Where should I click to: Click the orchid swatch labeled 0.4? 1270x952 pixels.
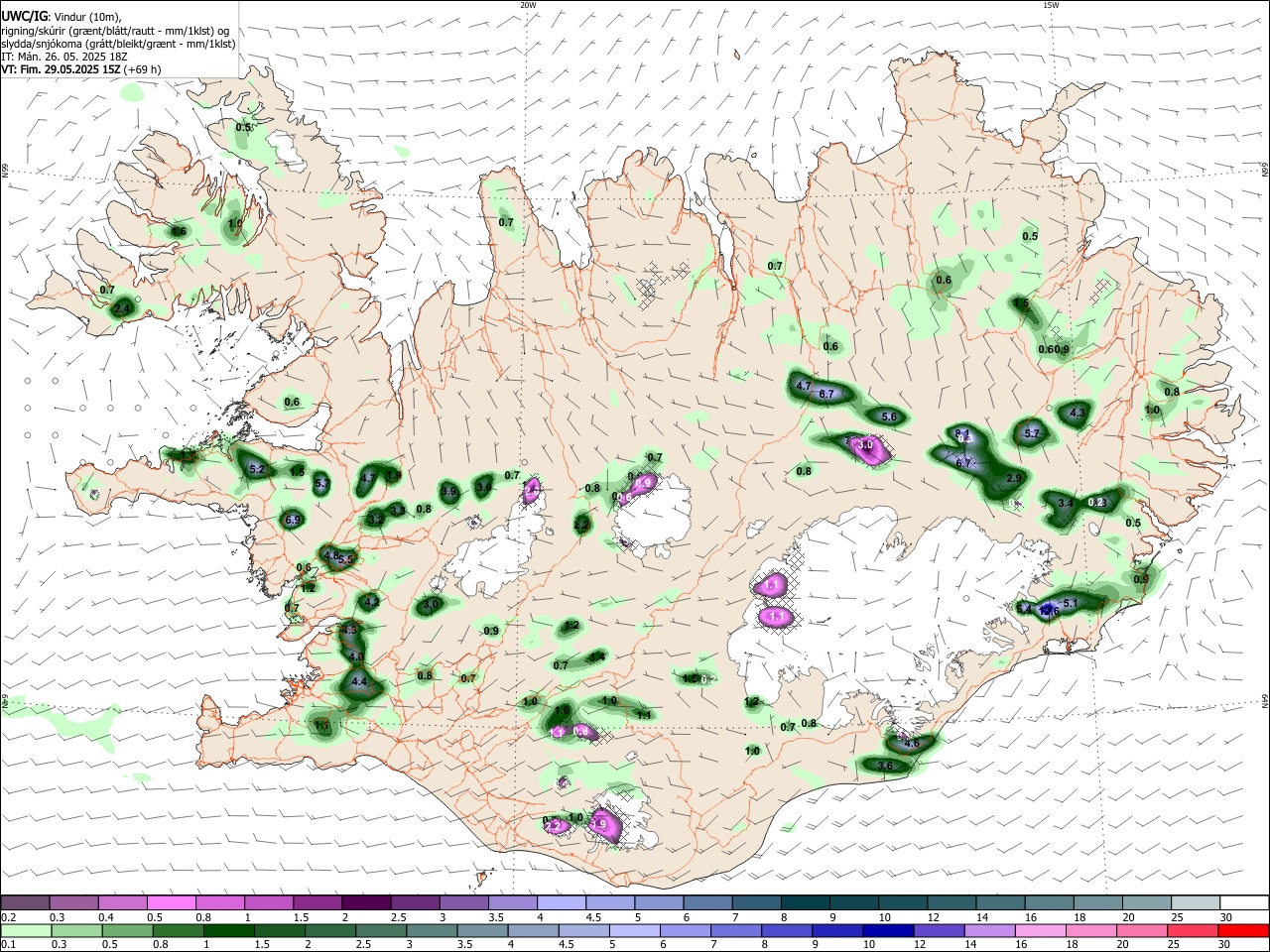point(122,902)
